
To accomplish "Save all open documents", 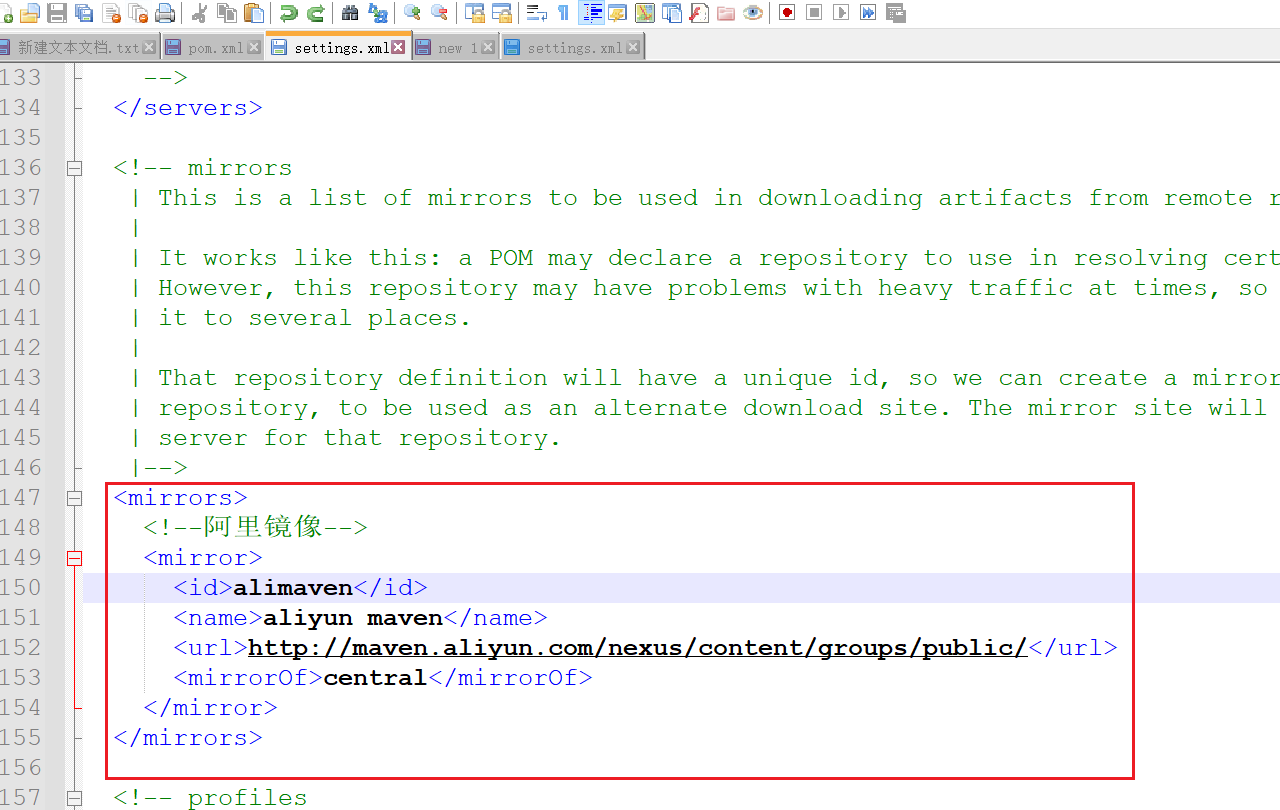I will click(x=84, y=13).
